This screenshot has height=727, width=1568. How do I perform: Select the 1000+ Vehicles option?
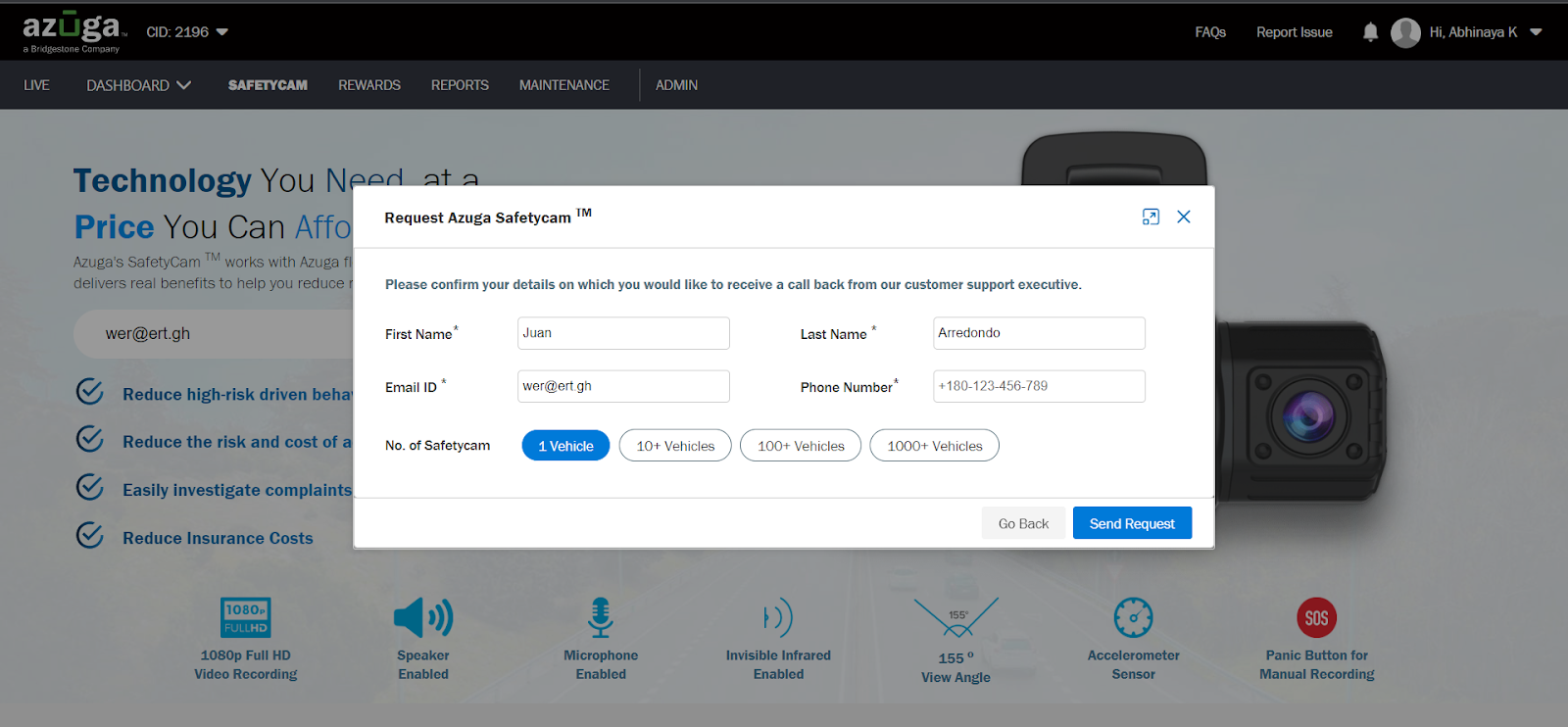(x=935, y=446)
